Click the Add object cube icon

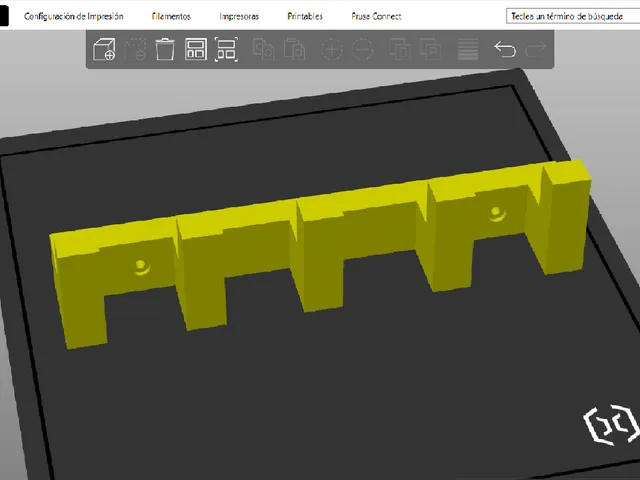point(104,49)
